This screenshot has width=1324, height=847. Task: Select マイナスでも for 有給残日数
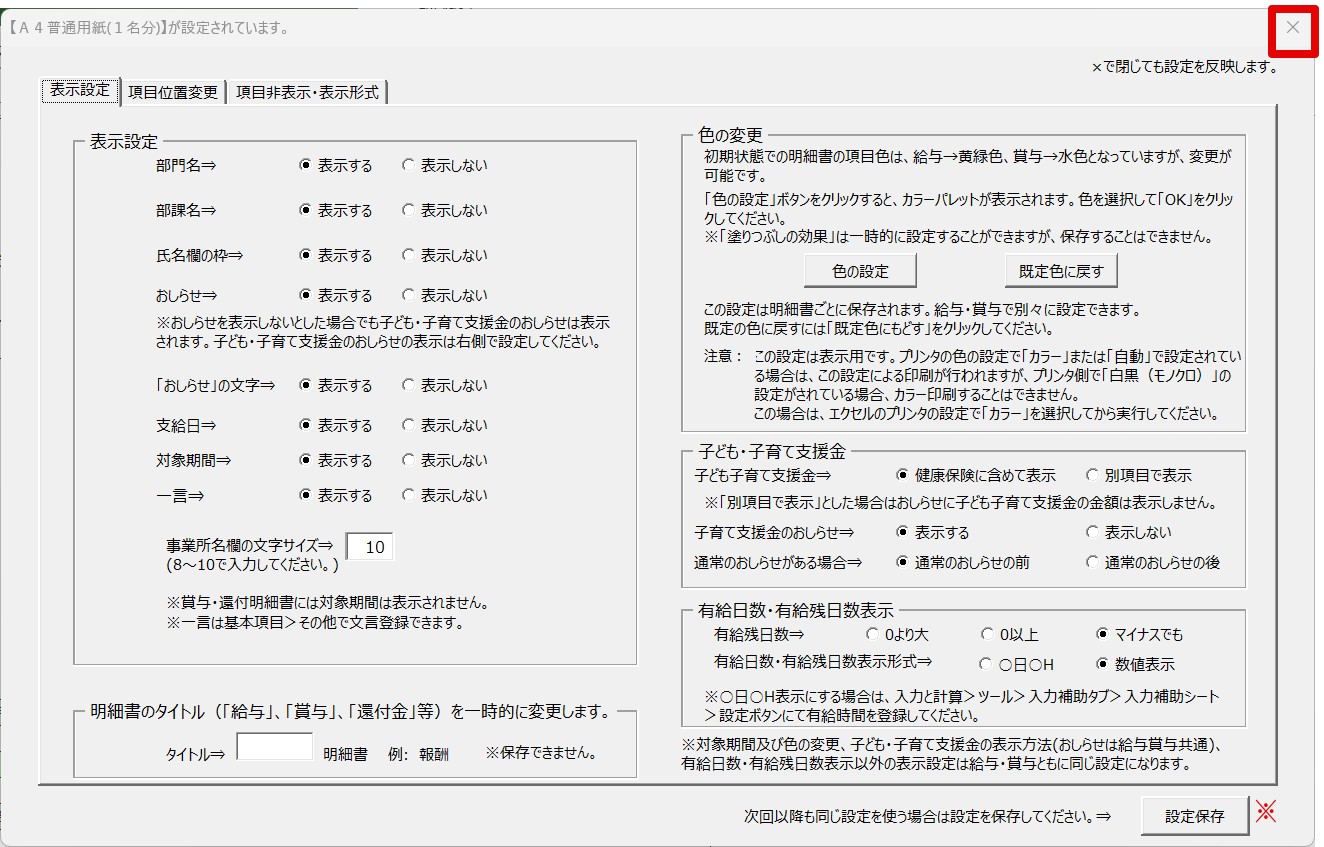click(x=1140, y=635)
